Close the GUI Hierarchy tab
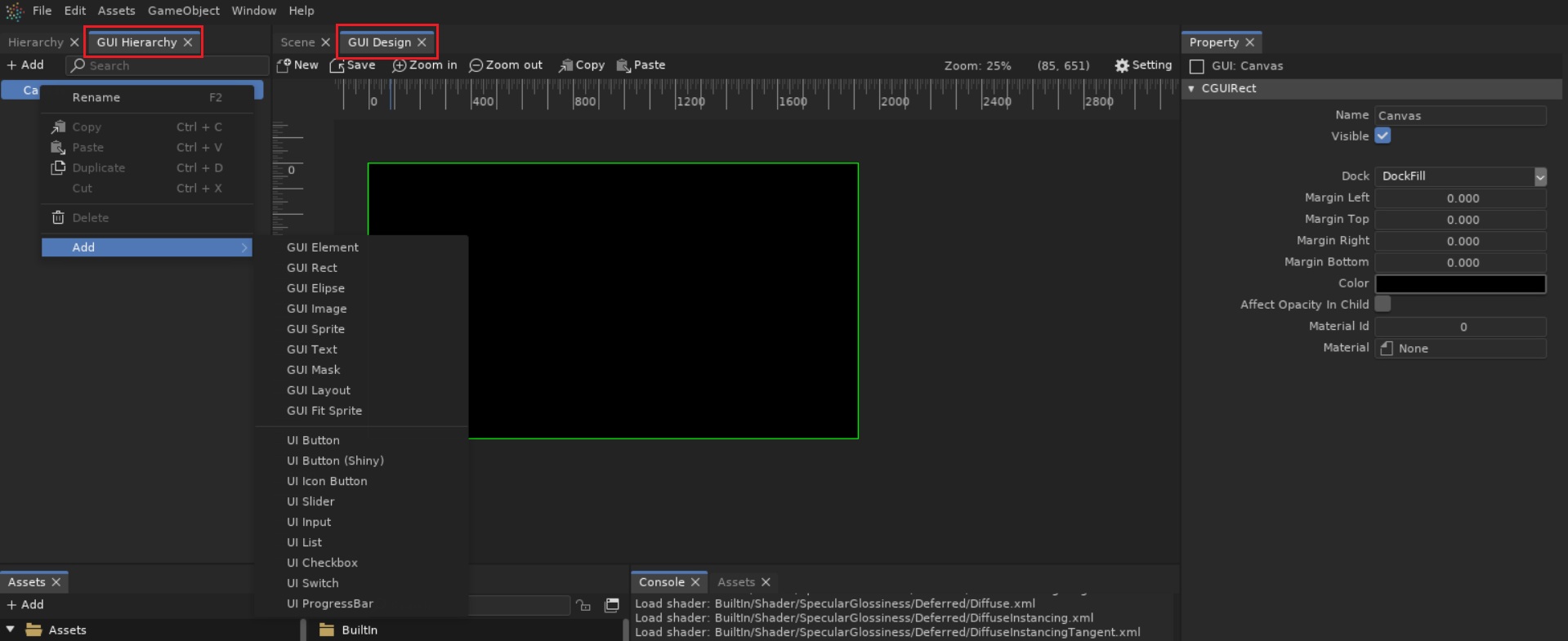 click(x=188, y=42)
